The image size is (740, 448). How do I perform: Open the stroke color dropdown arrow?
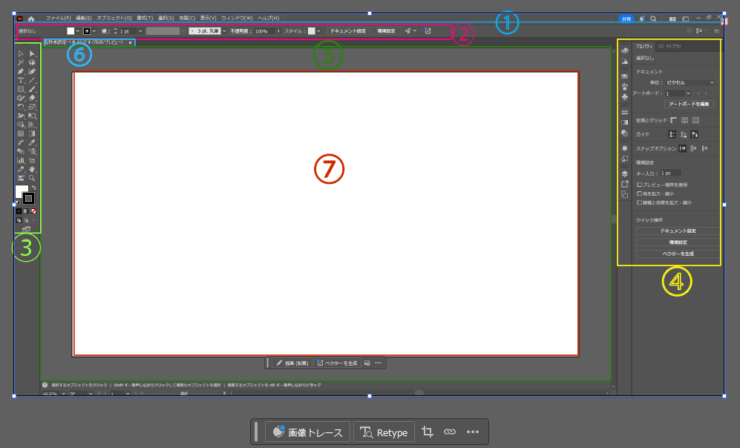point(94,31)
